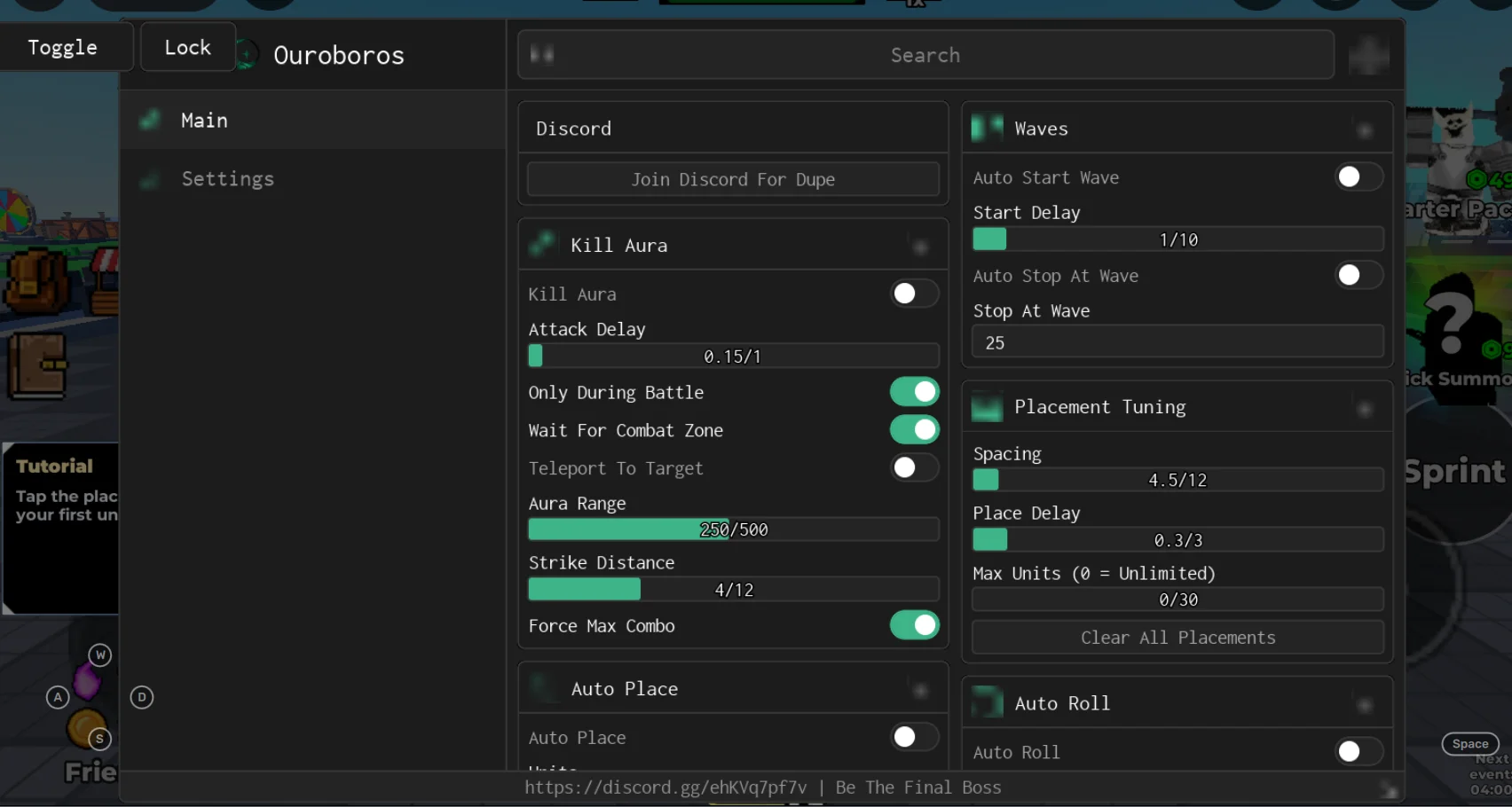The image size is (1512, 807).
Task: Enable the Auto Place toggle
Action: (914, 737)
